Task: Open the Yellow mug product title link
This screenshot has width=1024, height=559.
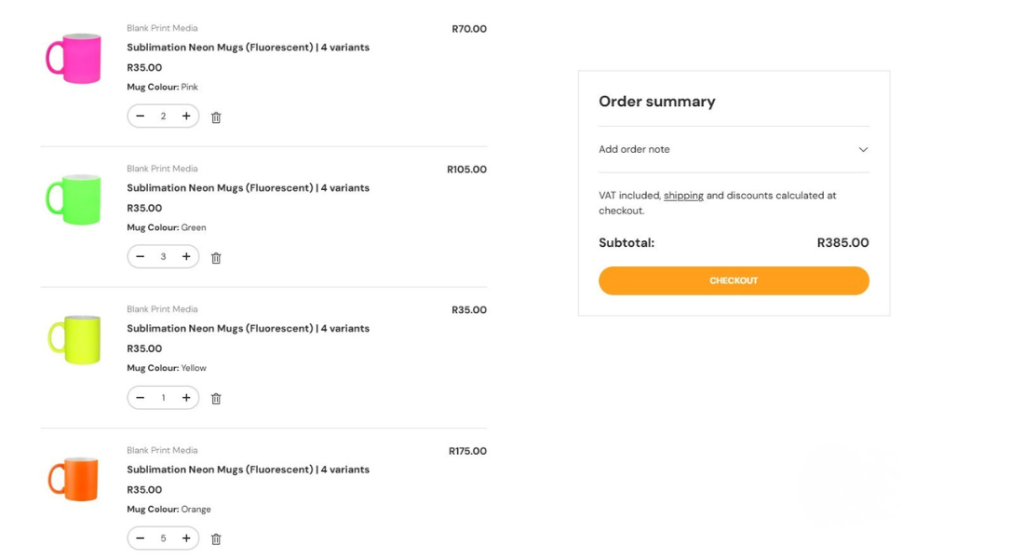Action: [x=248, y=328]
